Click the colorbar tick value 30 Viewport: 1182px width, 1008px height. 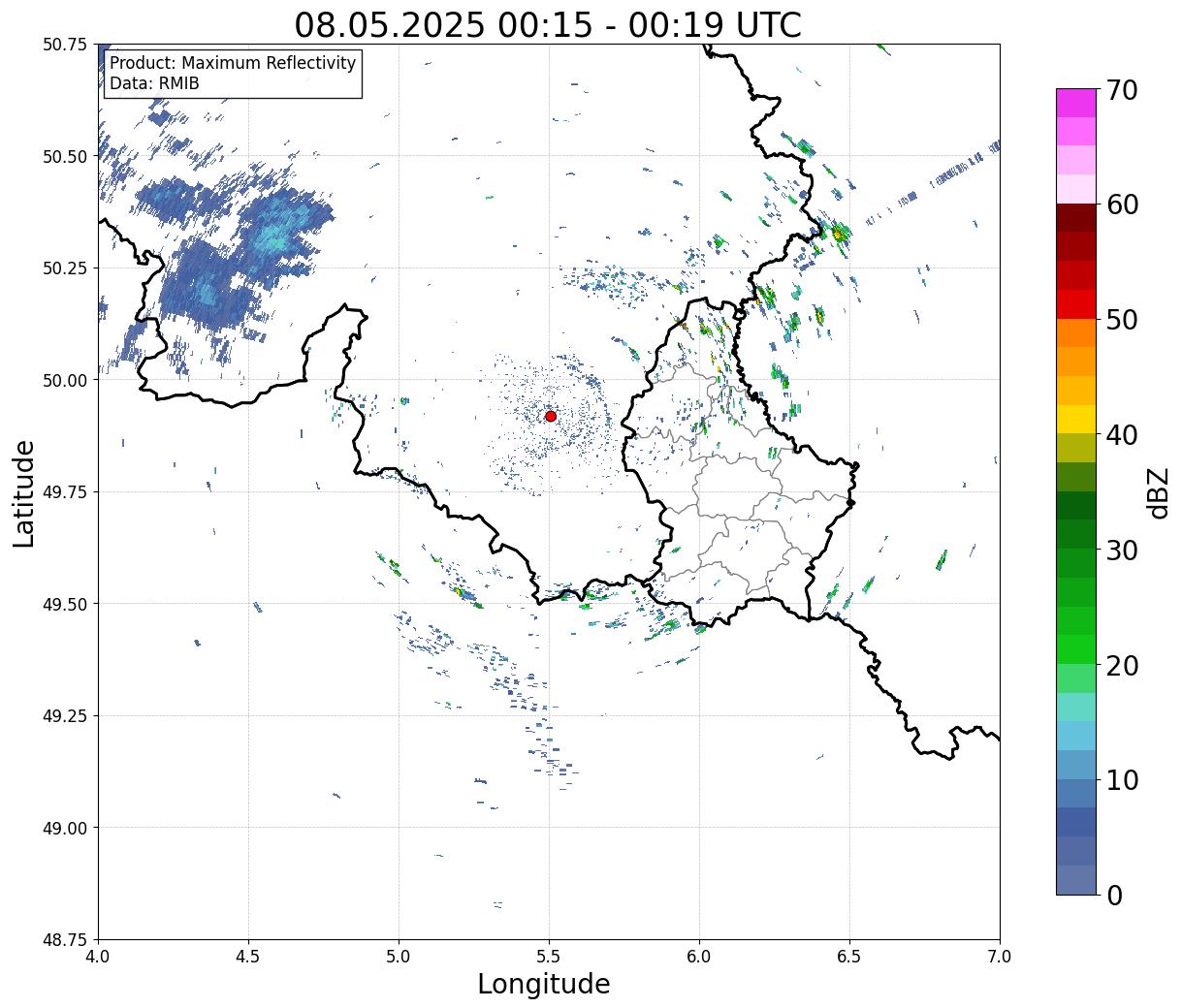point(1121,550)
